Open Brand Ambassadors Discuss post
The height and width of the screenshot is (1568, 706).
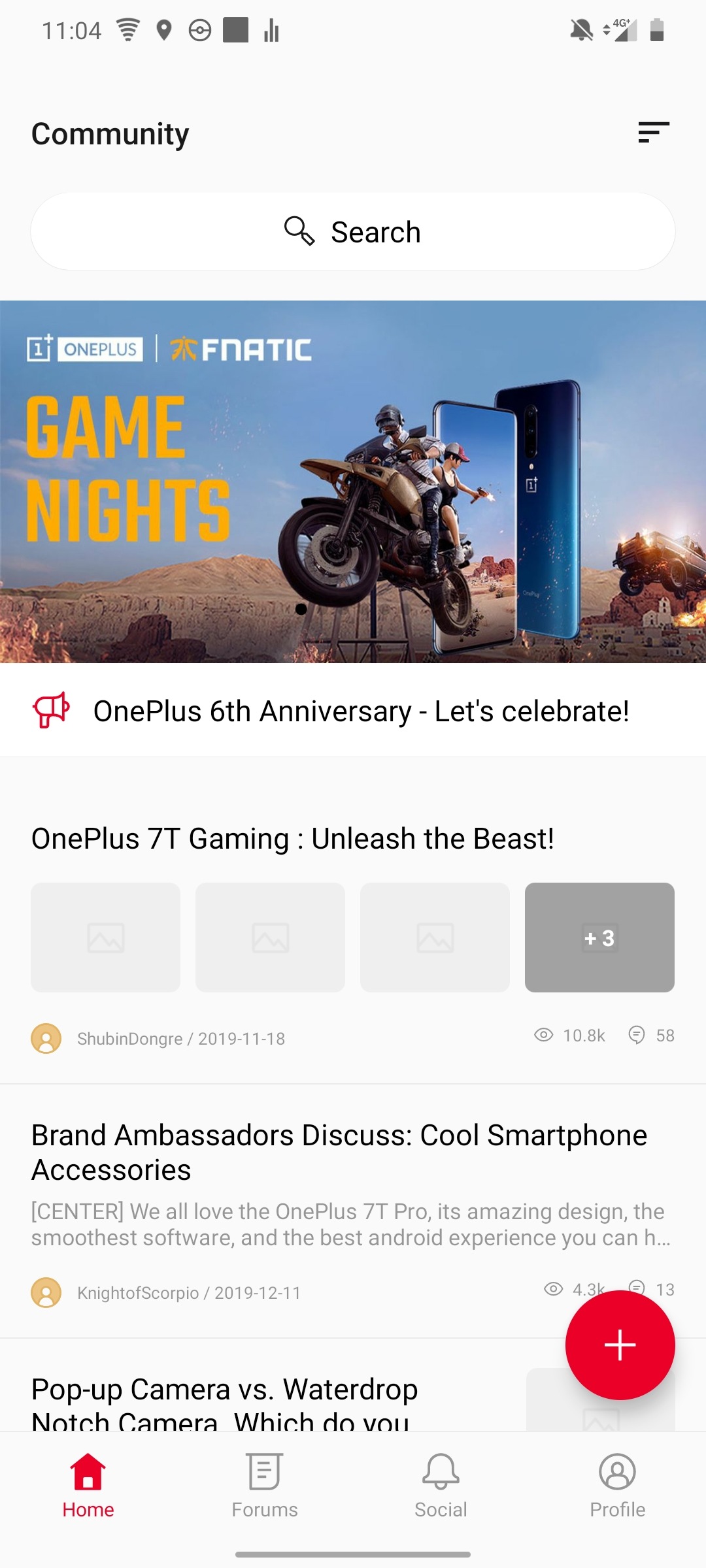[340, 1152]
